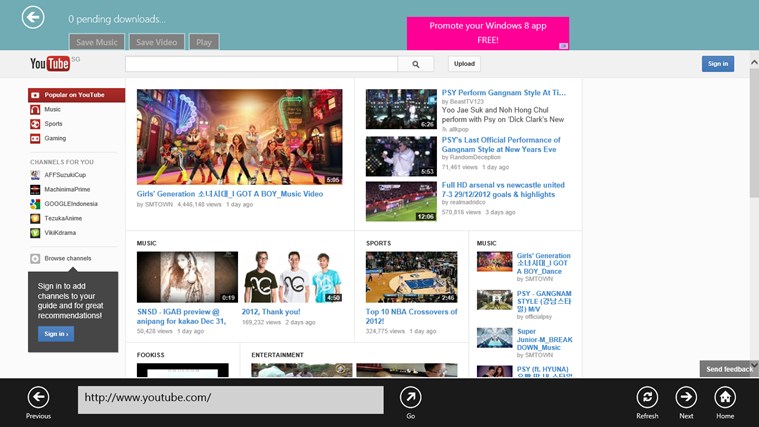Click the YouTube search magnifier button

(x=415, y=64)
